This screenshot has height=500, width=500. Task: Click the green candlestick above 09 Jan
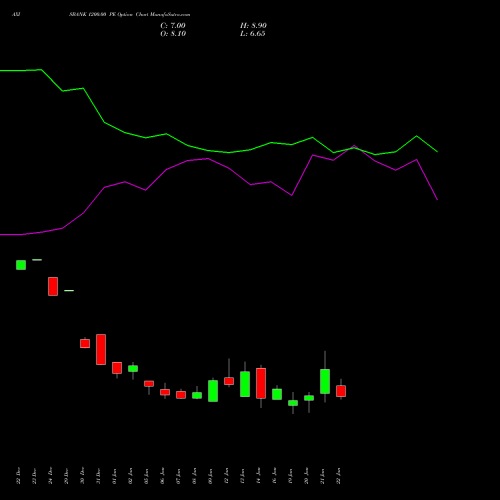pyautogui.click(x=213, y=391)
